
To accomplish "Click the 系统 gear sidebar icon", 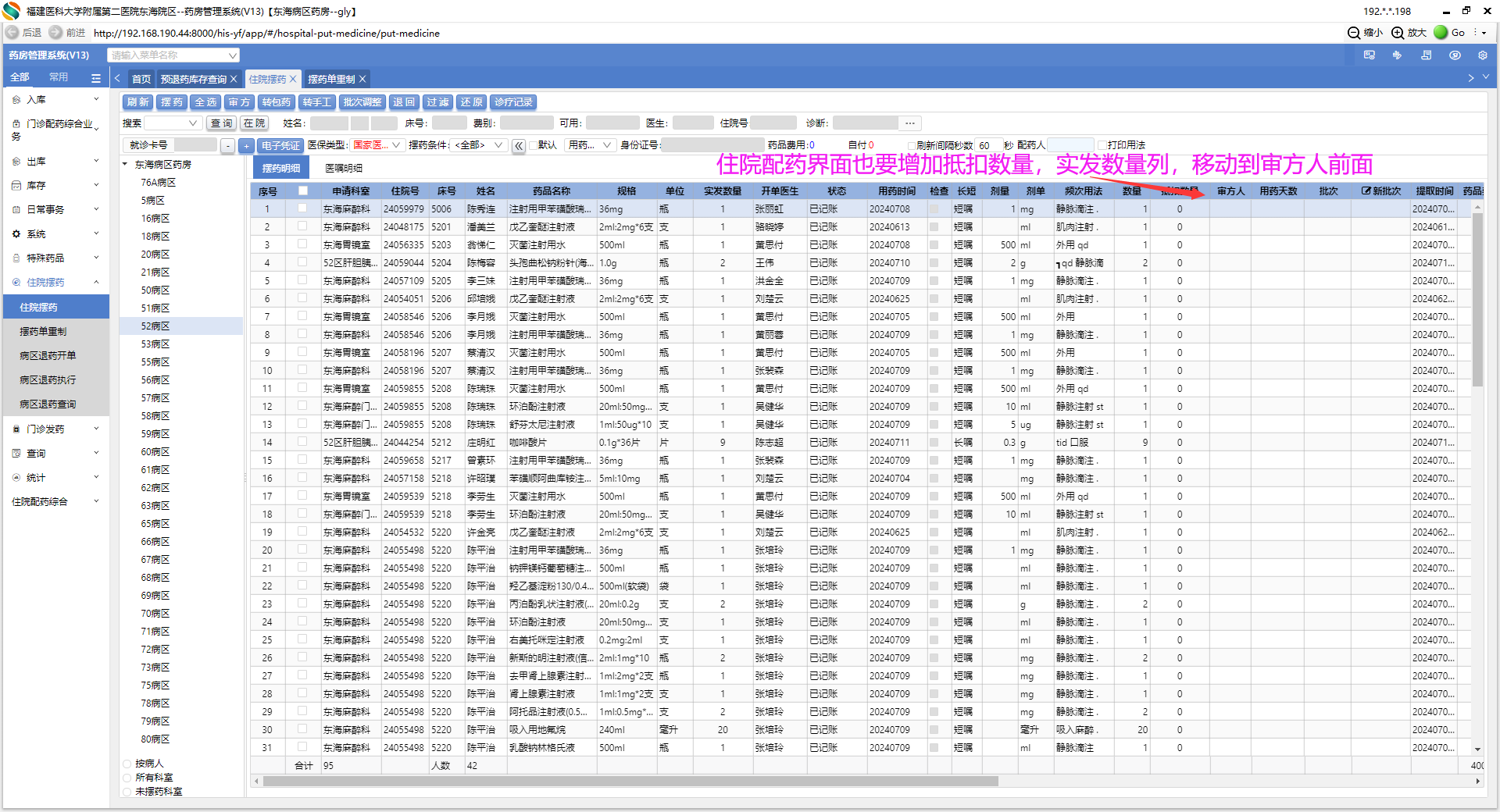I will 16,234.
